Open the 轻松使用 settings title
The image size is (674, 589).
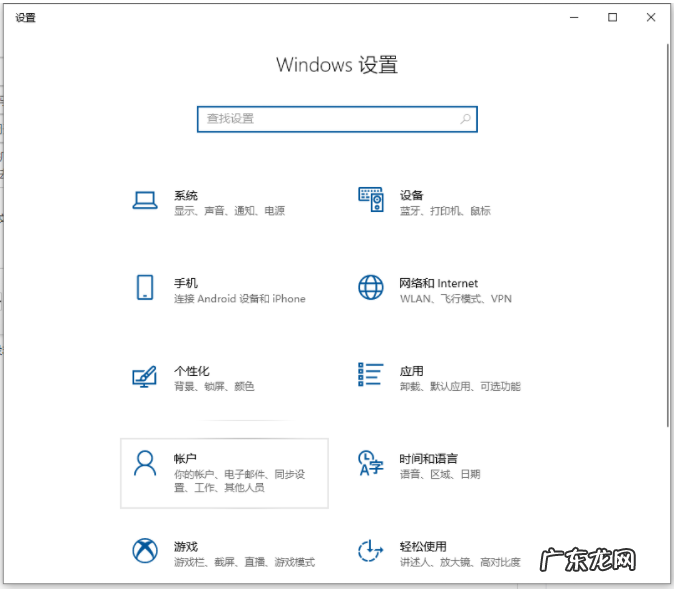point(423,546)
